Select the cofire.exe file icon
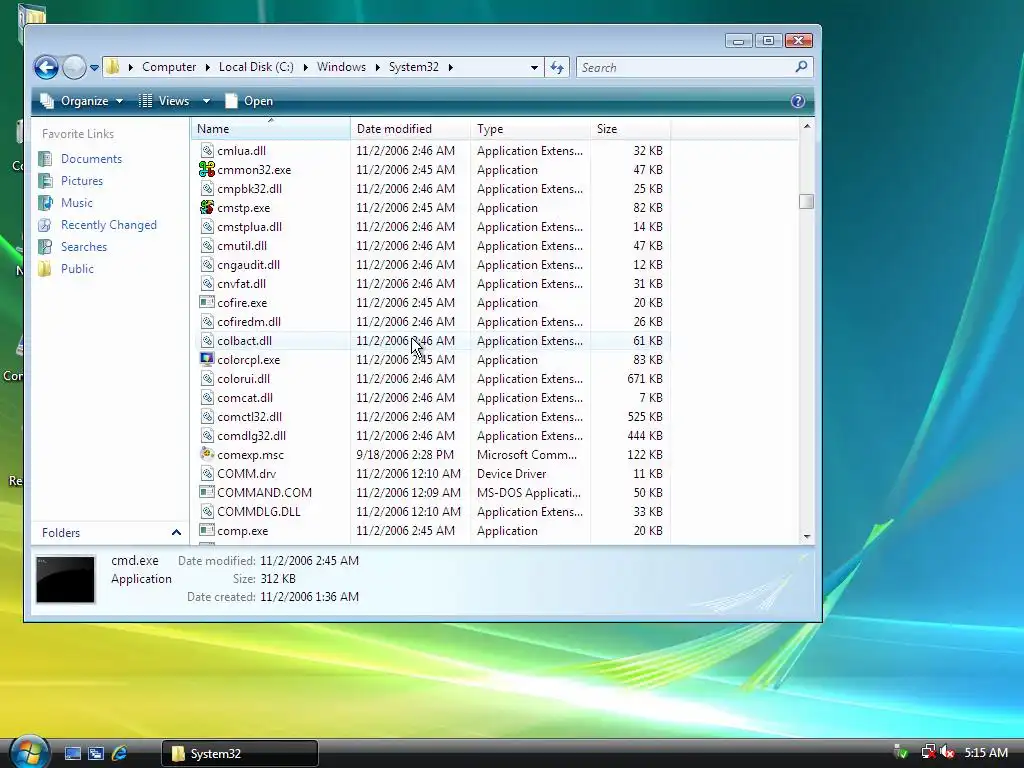This screenshot has height=768, width=1024. tap(207, 302)
